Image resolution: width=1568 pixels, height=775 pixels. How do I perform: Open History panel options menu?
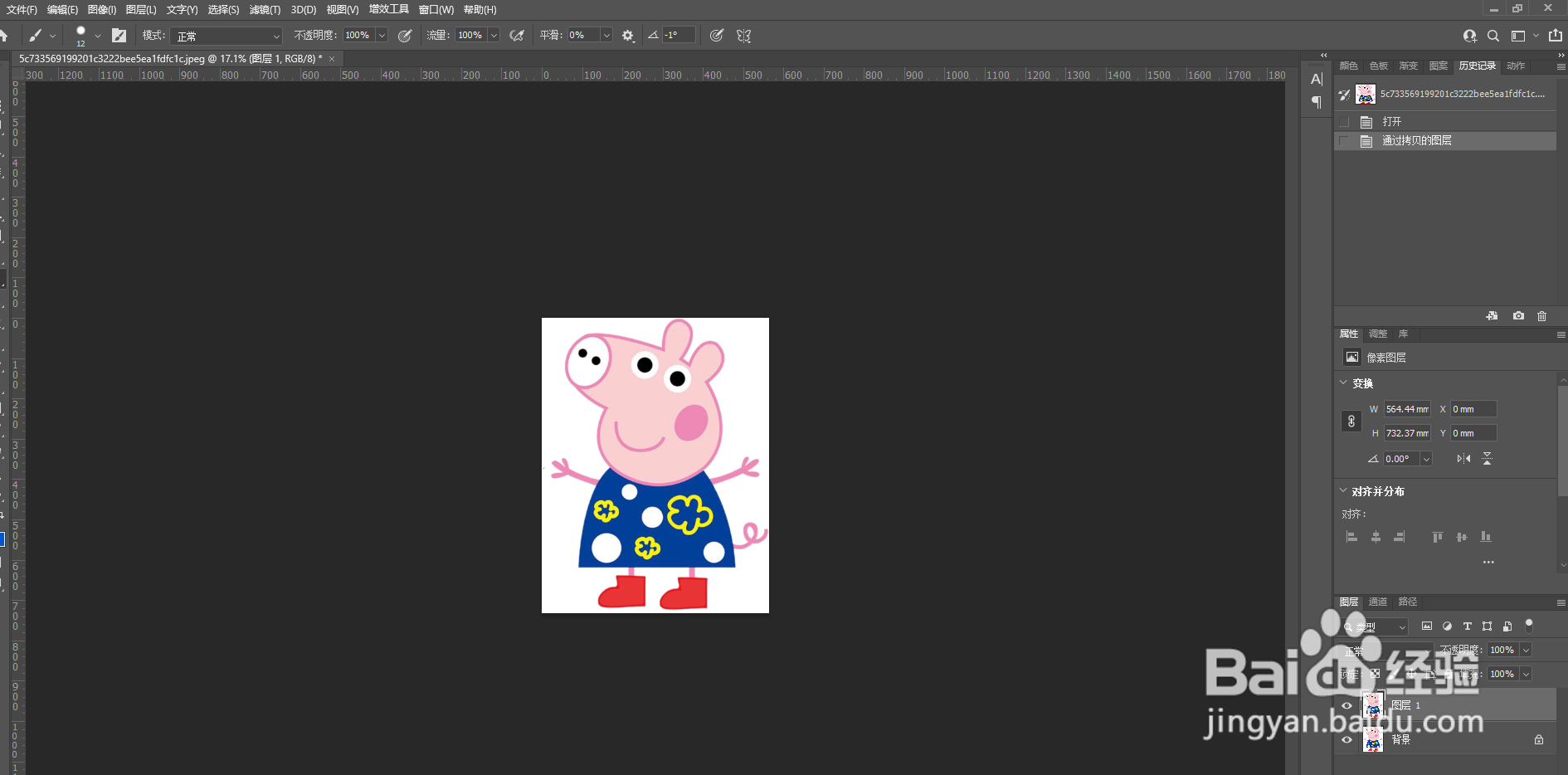click(1561, 66)
